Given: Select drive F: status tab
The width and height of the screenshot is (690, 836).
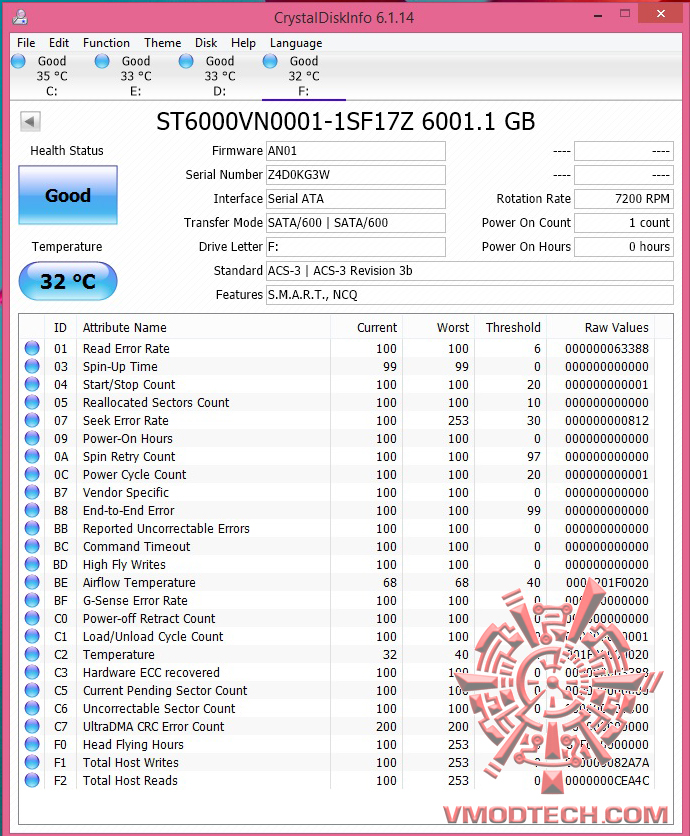Looking at the screenshot, I should [304, 76].
